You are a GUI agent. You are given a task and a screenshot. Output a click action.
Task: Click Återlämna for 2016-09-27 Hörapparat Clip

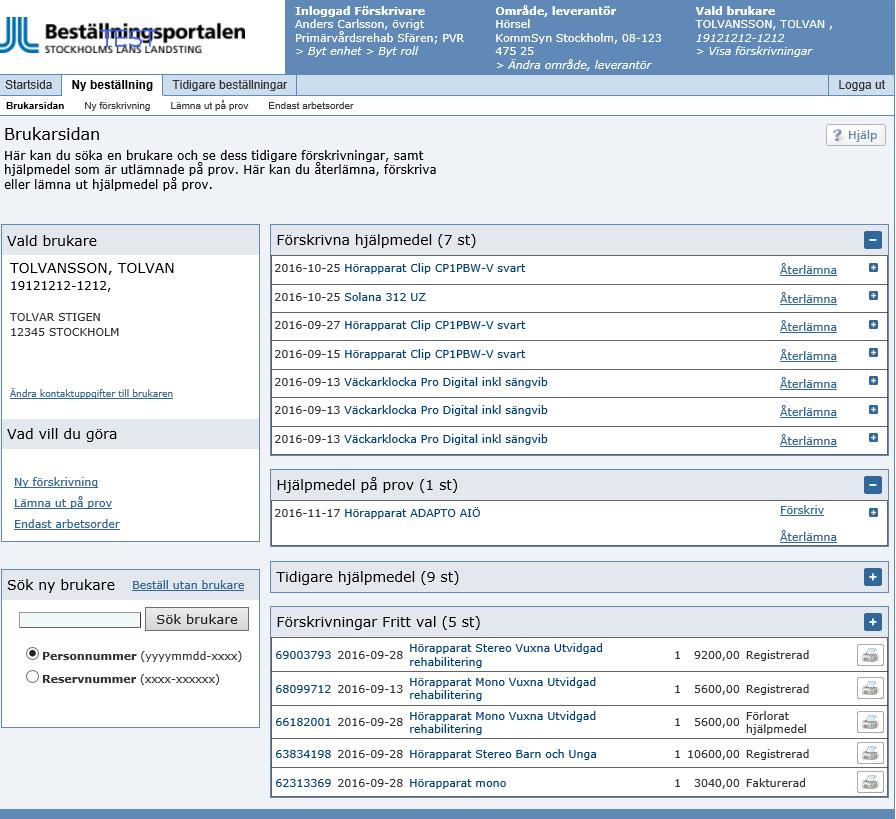(x=808, y=327)
